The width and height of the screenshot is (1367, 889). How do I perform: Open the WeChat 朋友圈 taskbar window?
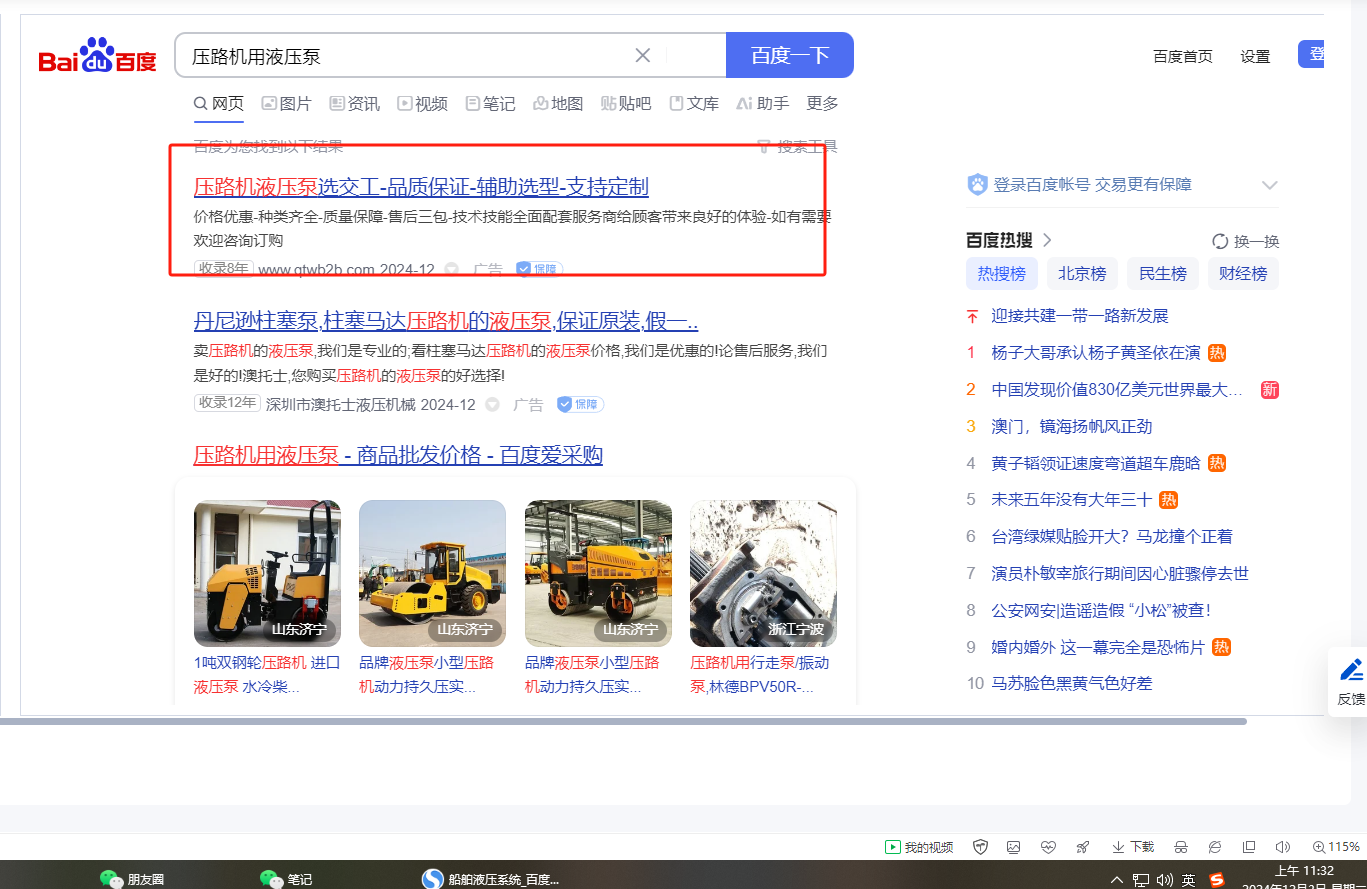pos(132,879)
